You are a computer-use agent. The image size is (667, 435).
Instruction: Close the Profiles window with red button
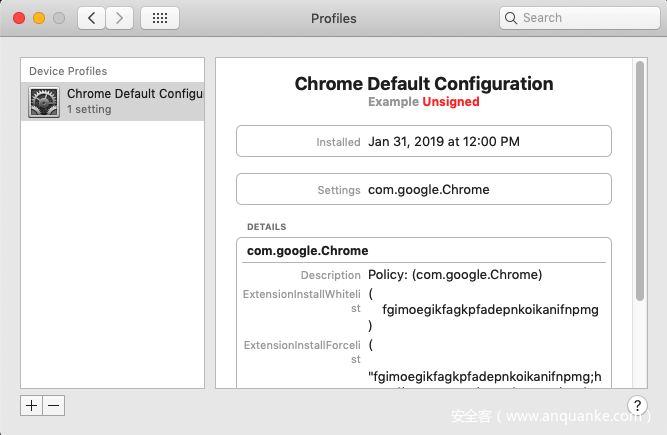click(x=19, y=18)
